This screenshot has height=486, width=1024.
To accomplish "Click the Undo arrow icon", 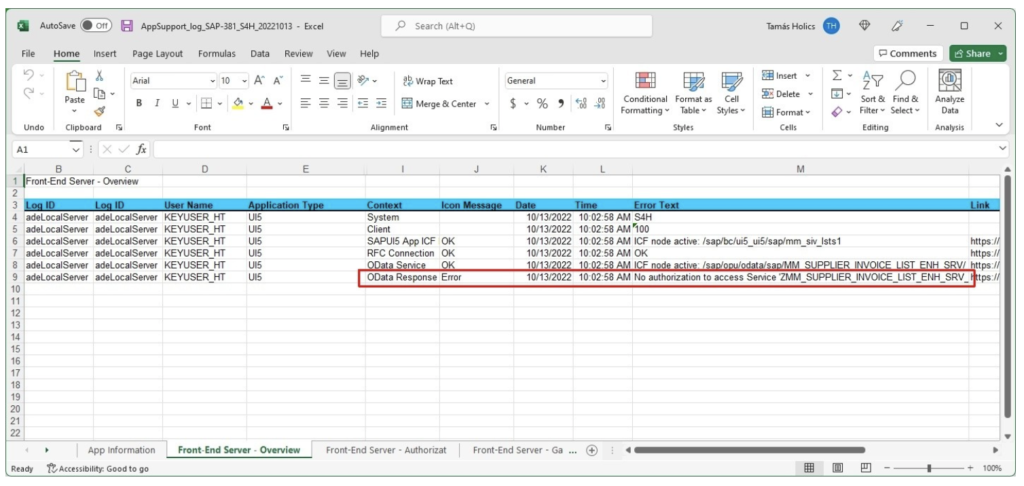I will click(x=28, y=76).
